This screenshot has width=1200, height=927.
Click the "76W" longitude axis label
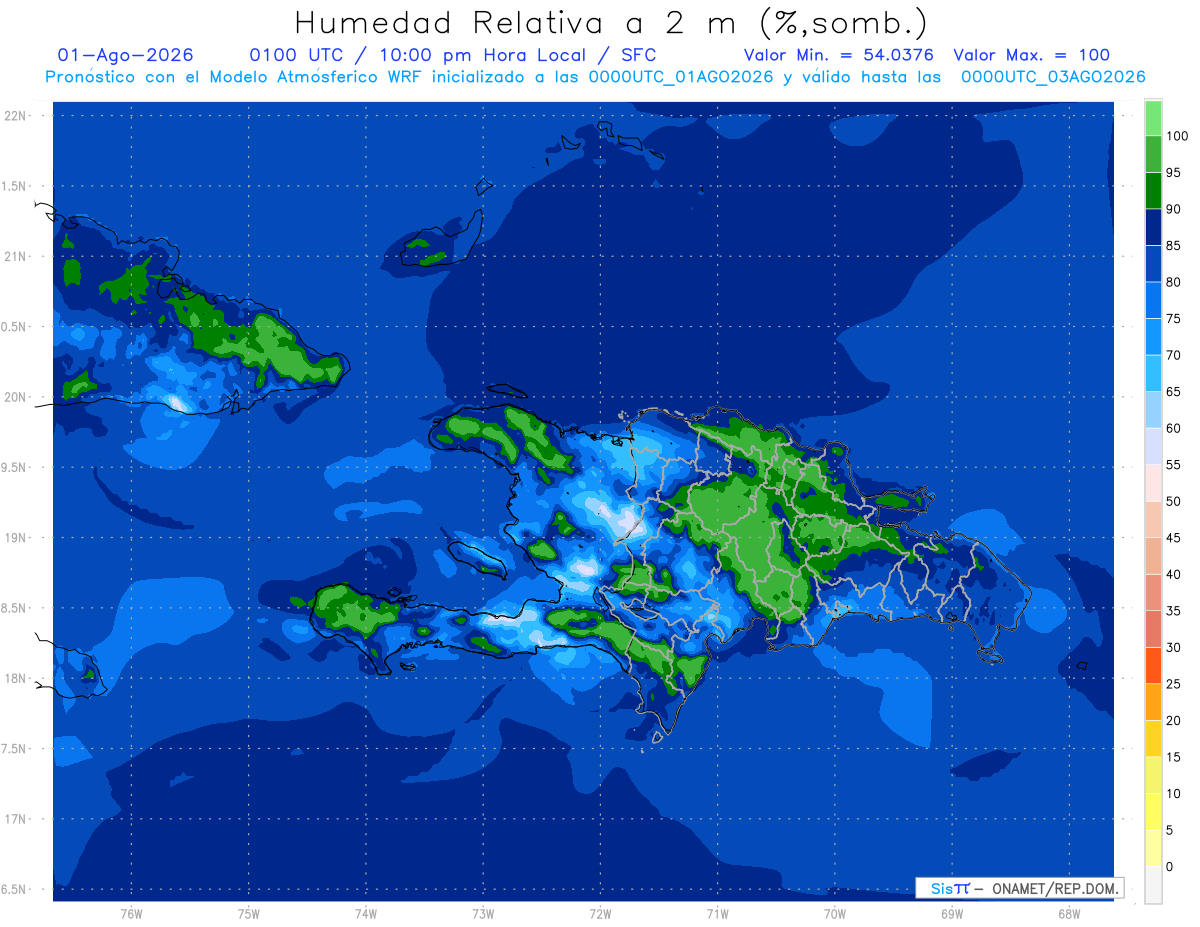[131, 914]
